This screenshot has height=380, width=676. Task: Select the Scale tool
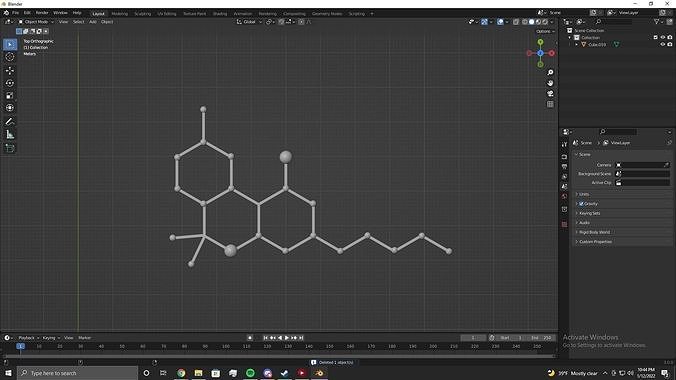10,95
